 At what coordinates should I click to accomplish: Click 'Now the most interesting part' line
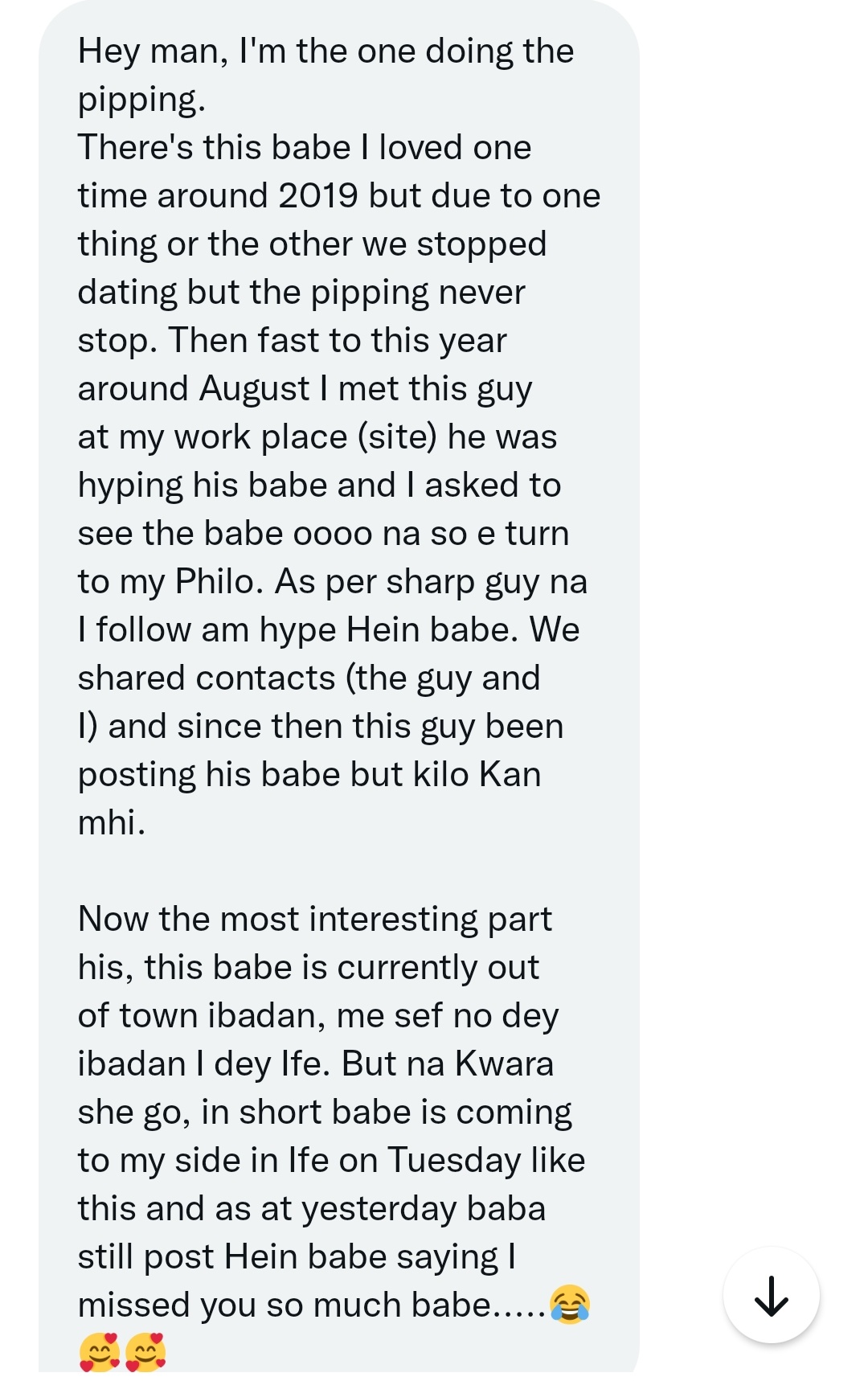pos(315,920)
